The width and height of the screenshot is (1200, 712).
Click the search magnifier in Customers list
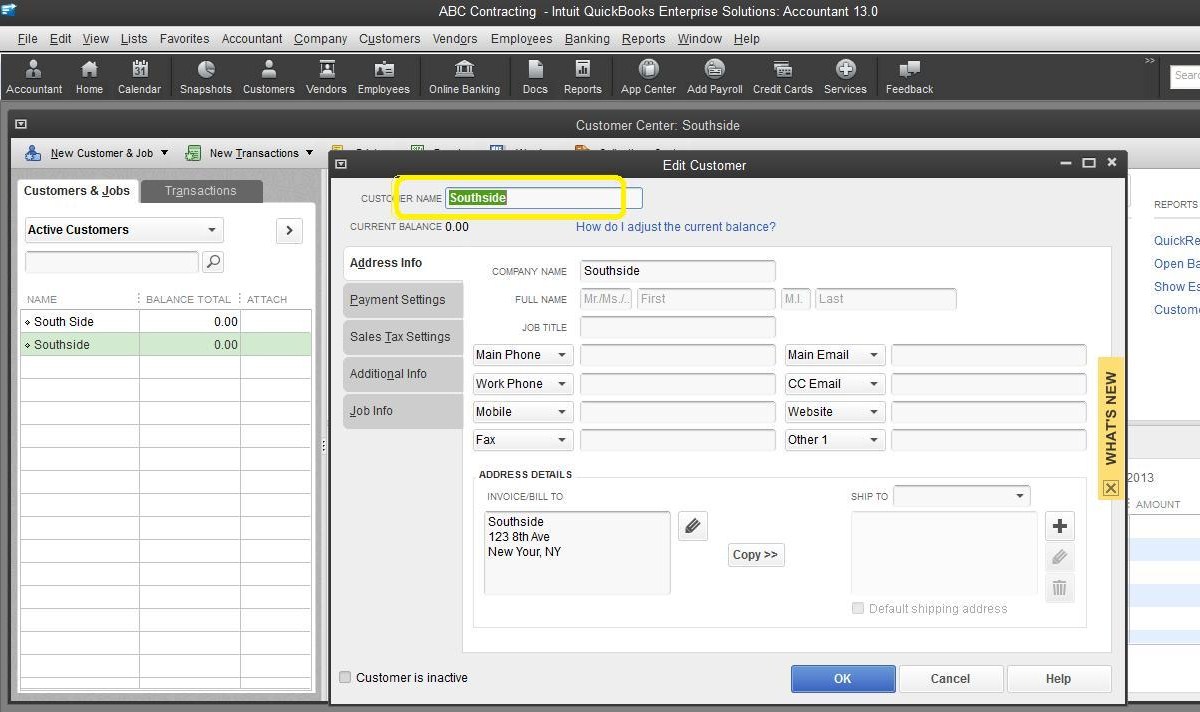coord(213,262)
